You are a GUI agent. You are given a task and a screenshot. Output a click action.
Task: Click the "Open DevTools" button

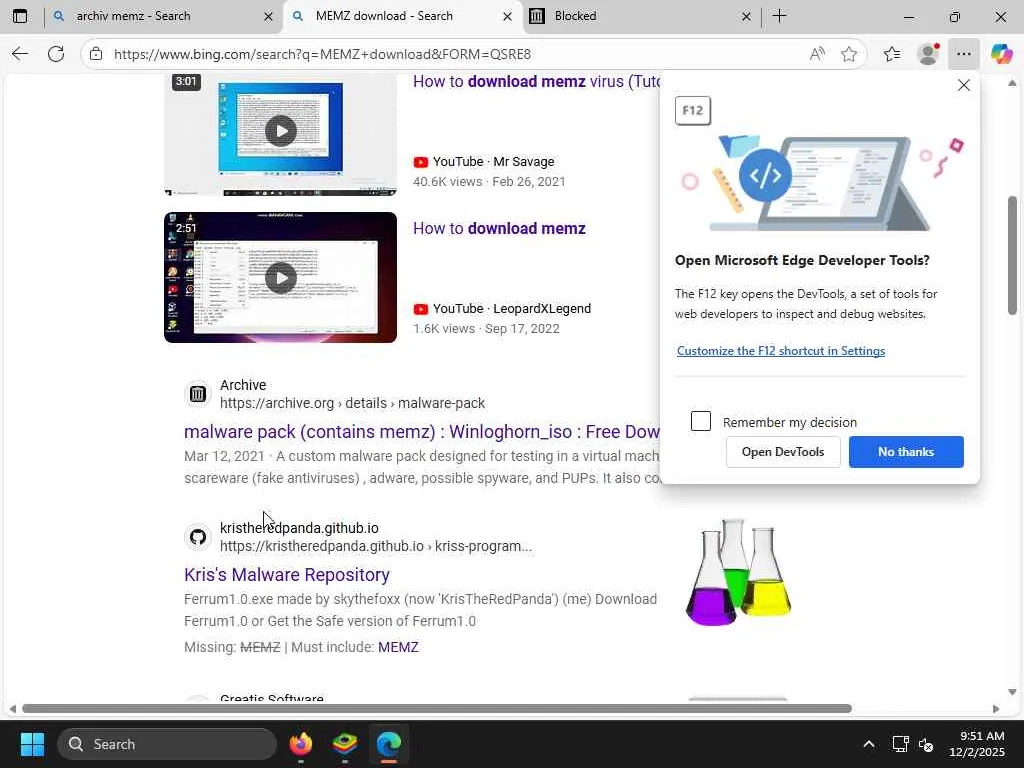(783, 452)
